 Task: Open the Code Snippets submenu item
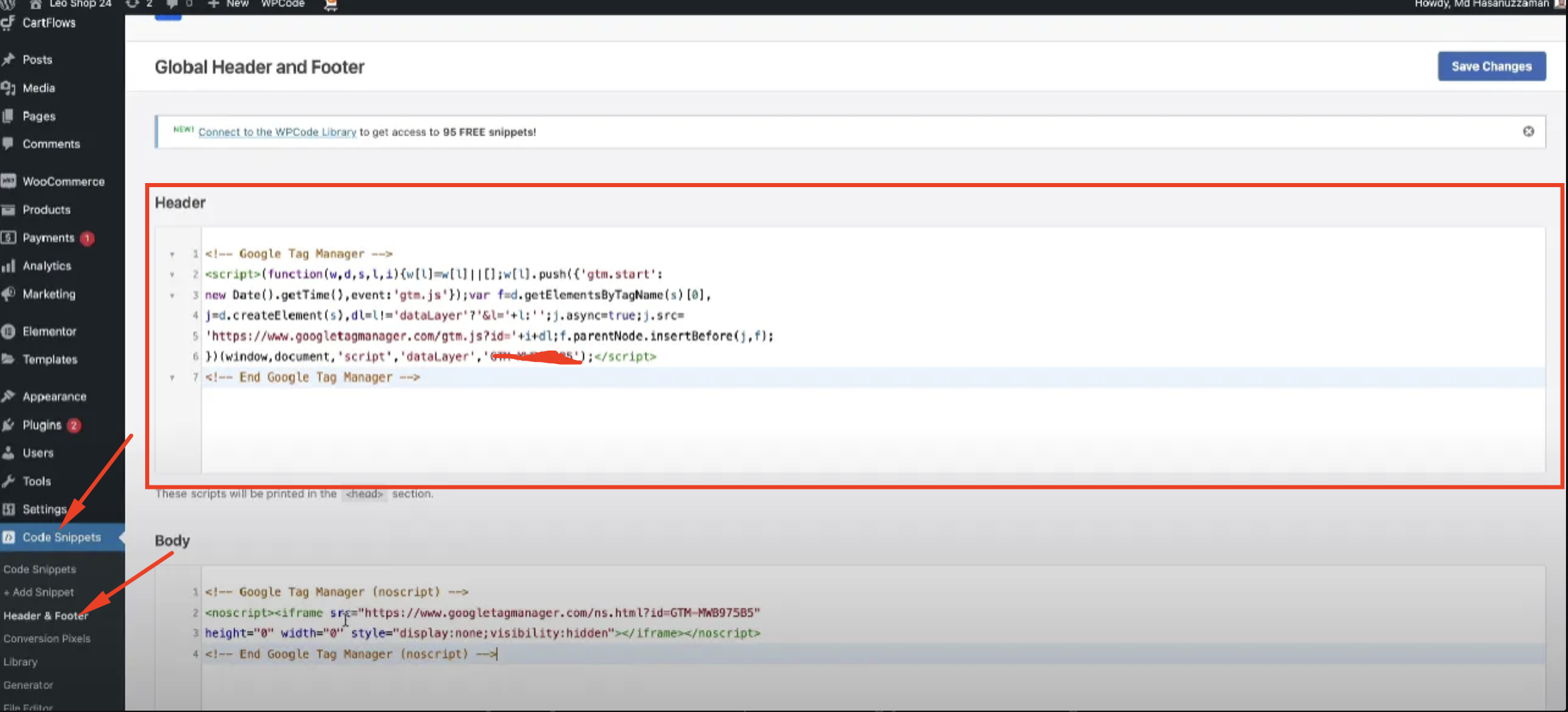(x=39, y=569)
